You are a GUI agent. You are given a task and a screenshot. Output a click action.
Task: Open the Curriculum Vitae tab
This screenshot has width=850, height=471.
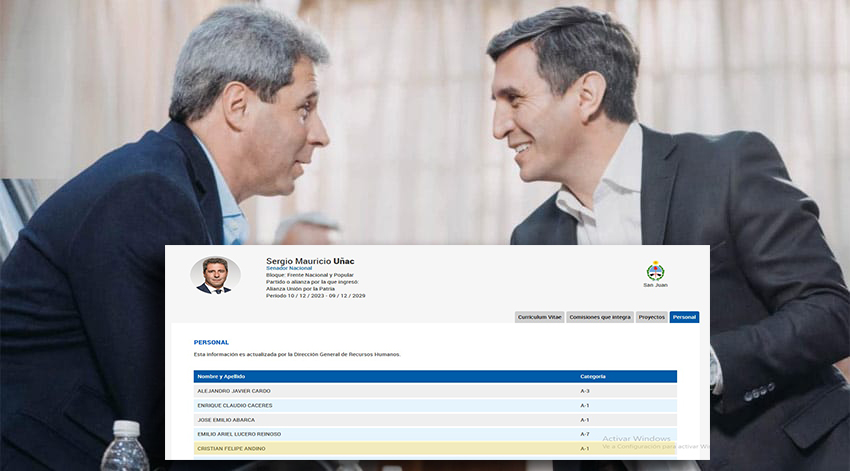539,317
